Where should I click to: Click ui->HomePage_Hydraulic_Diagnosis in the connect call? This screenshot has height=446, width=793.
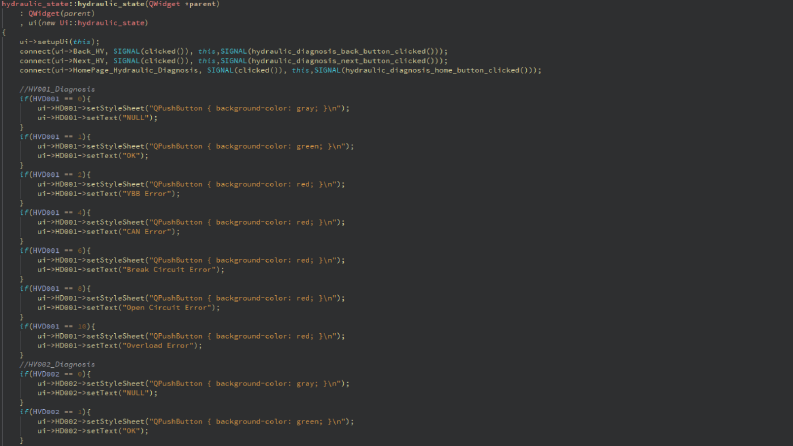[126, 70]
